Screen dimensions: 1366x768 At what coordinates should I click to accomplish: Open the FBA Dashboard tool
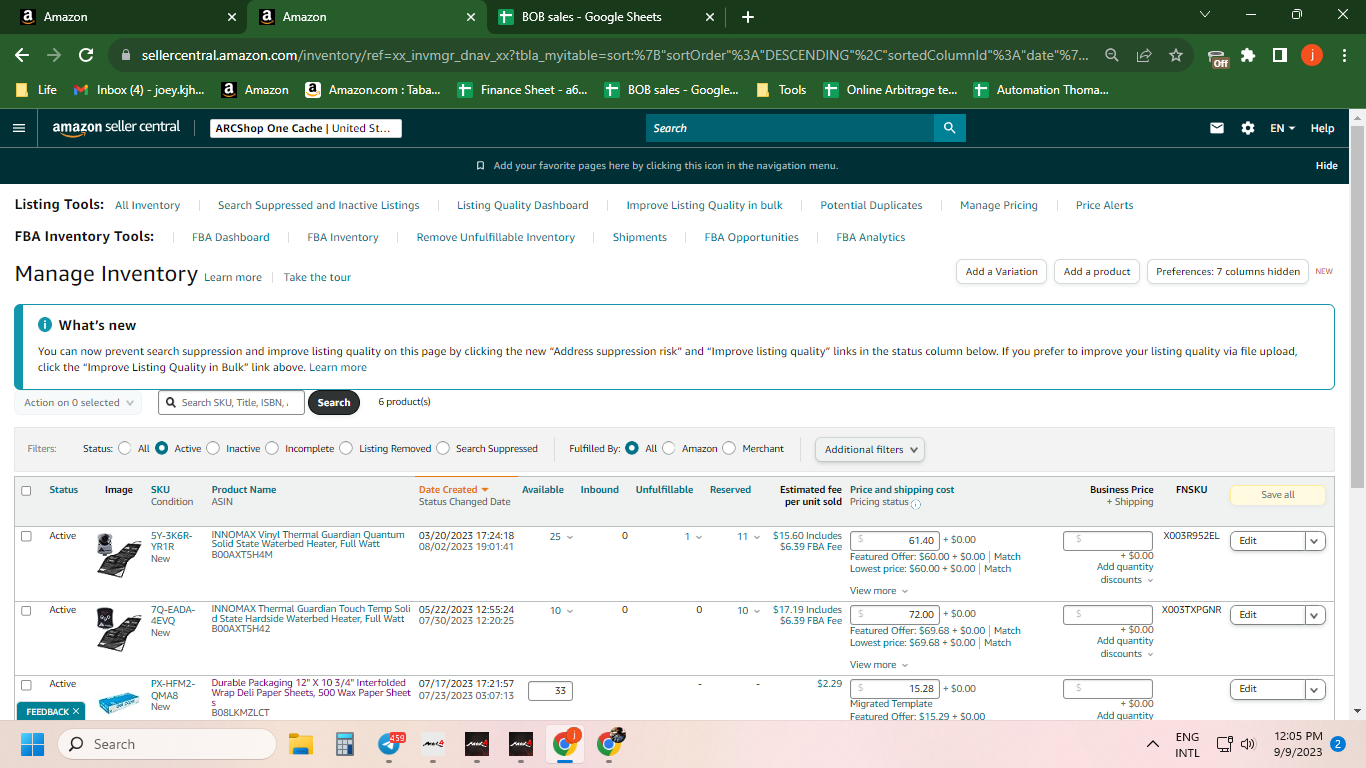[x=231, y=238]
